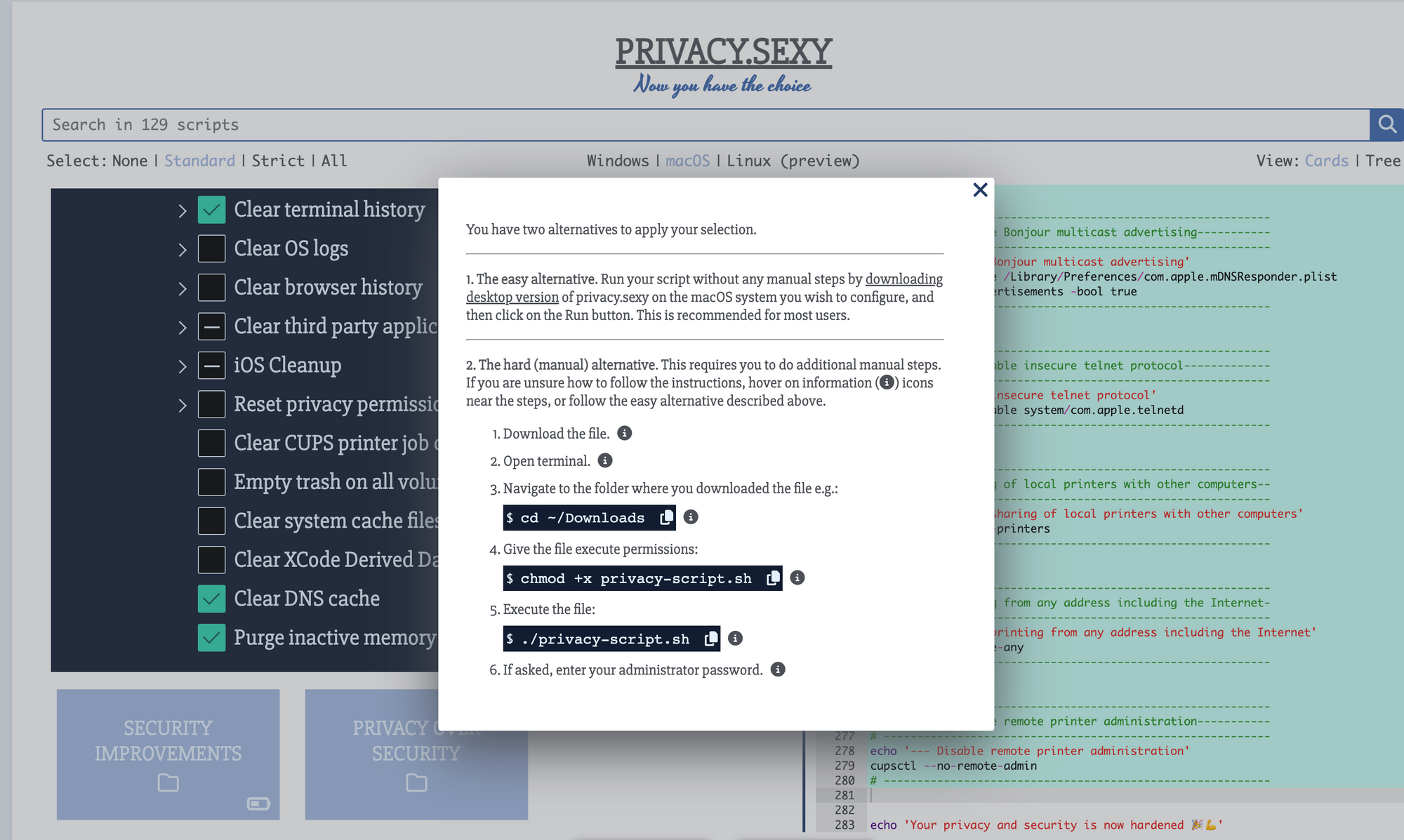Click the search magnifier button
The width and height of the screenshot is (1404, 840).
[1386, 125]
